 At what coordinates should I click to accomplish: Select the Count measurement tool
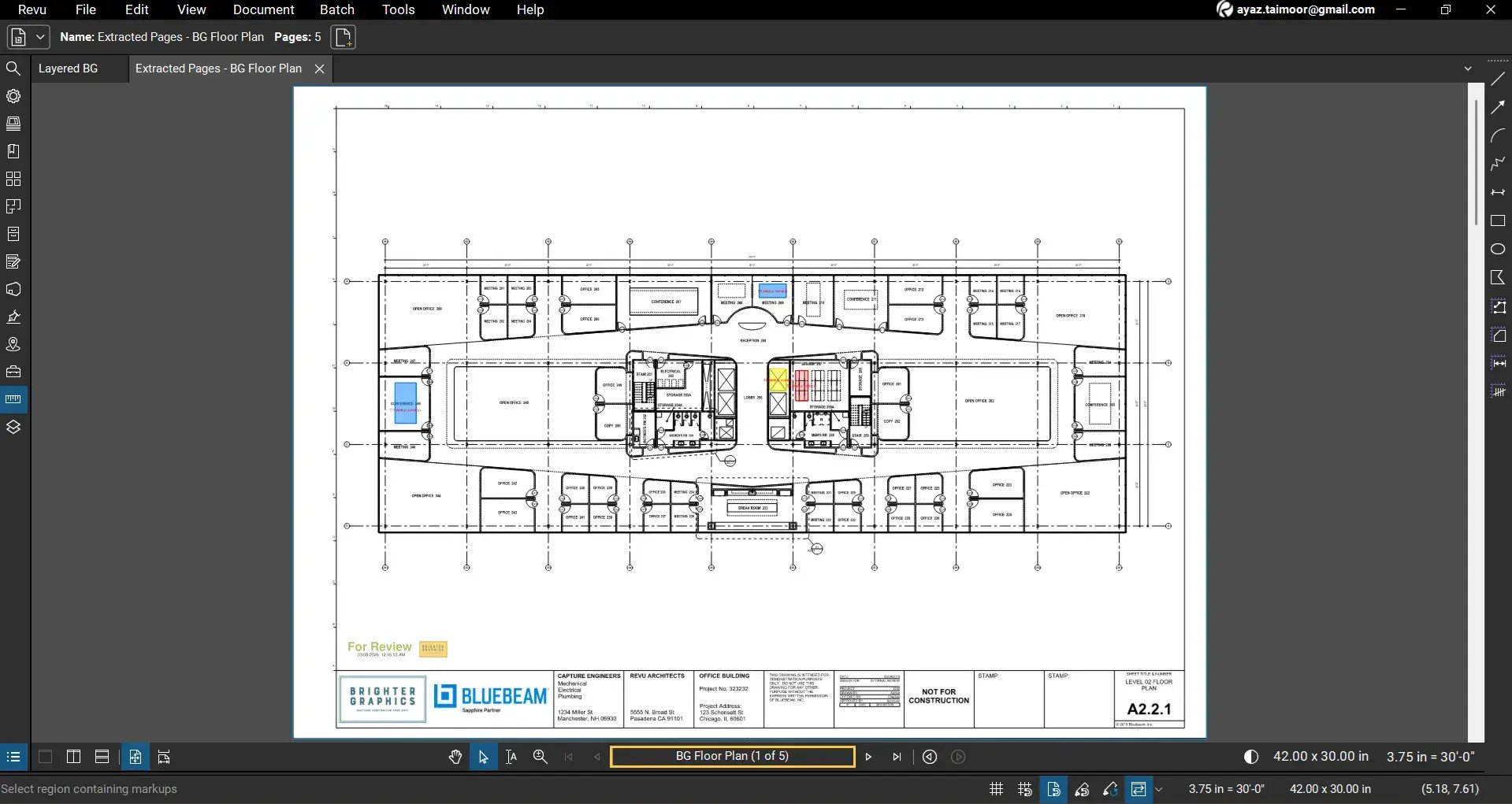(x=1498, y=391)
